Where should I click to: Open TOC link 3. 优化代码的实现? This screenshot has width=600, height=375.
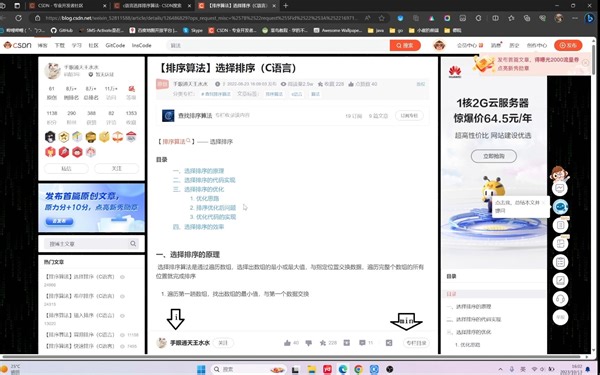pyautogui.click(x=213, y=217)
